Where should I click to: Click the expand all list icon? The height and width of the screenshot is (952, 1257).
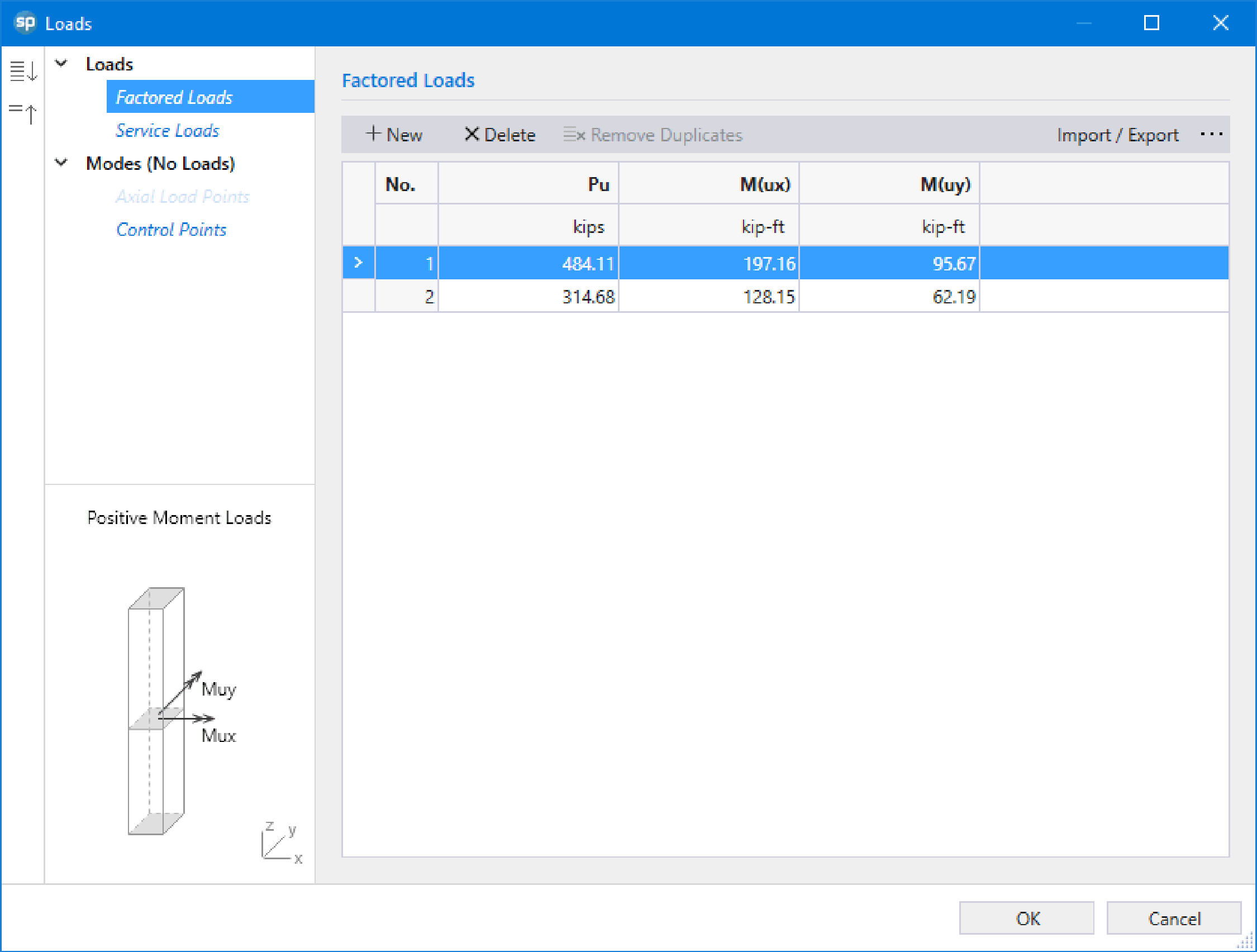point(23,71)
